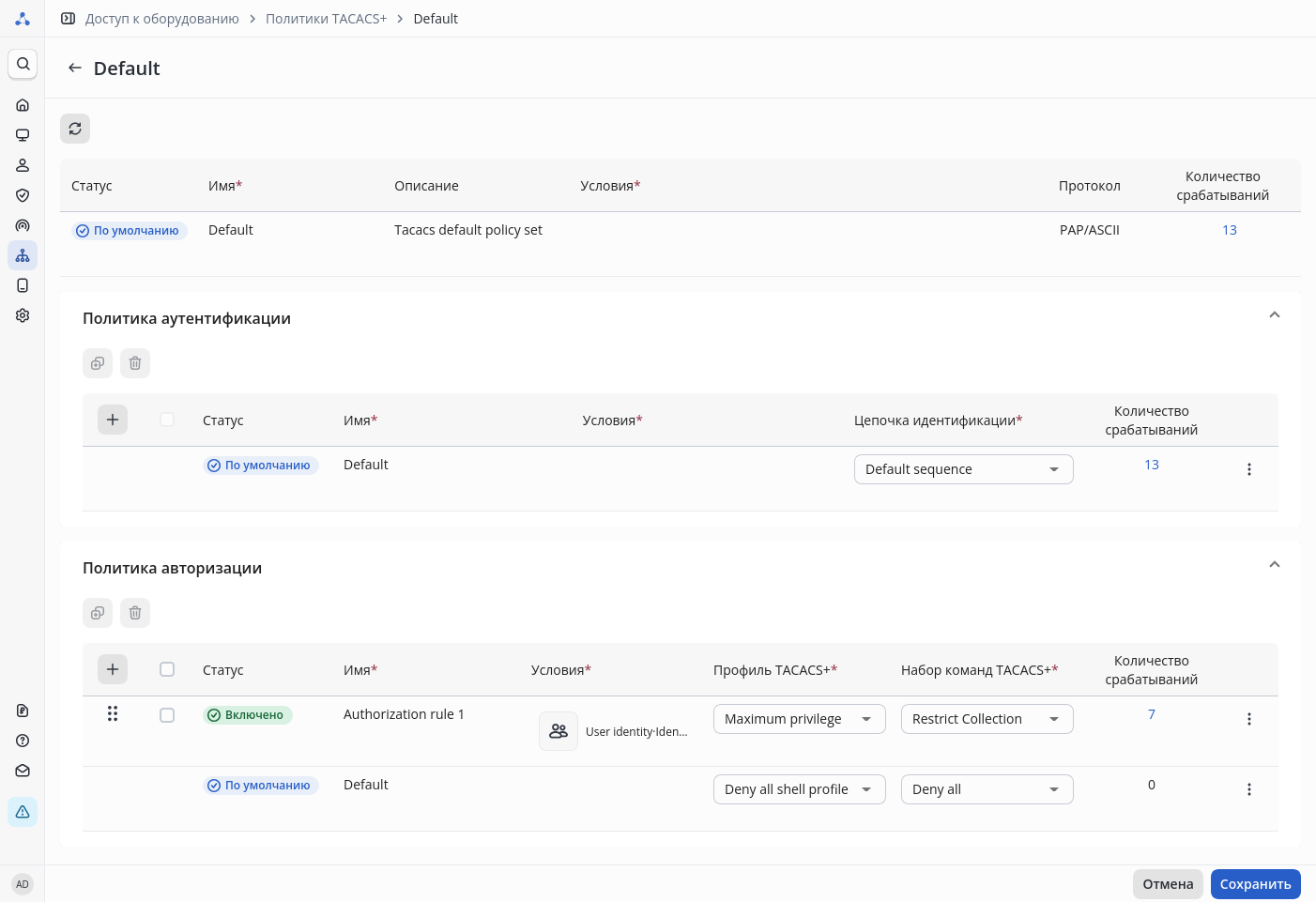Click the drag handle of Authorization rule 1
This screenshot has width=1316, height=902.
pos(113,714)
